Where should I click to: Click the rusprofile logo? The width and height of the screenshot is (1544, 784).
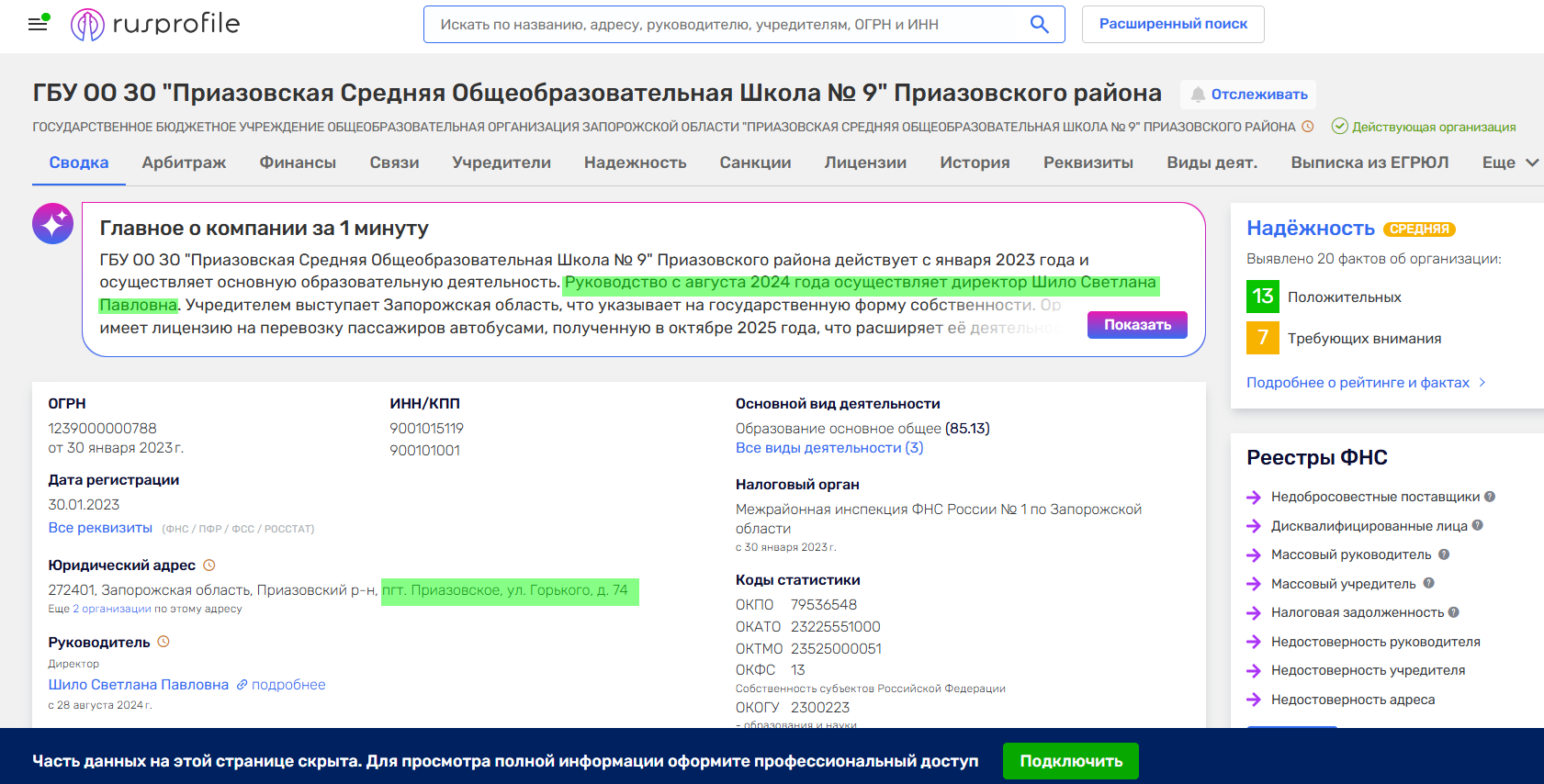click(x=155, y=24)
